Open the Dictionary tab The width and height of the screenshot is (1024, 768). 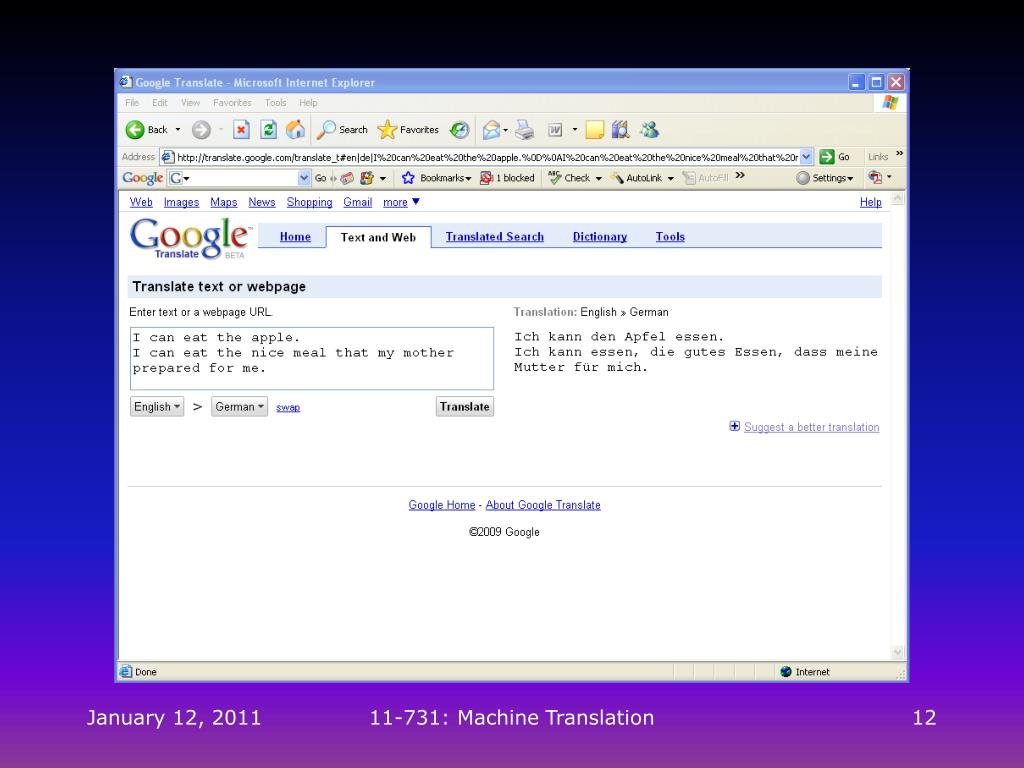pos(600,237)
